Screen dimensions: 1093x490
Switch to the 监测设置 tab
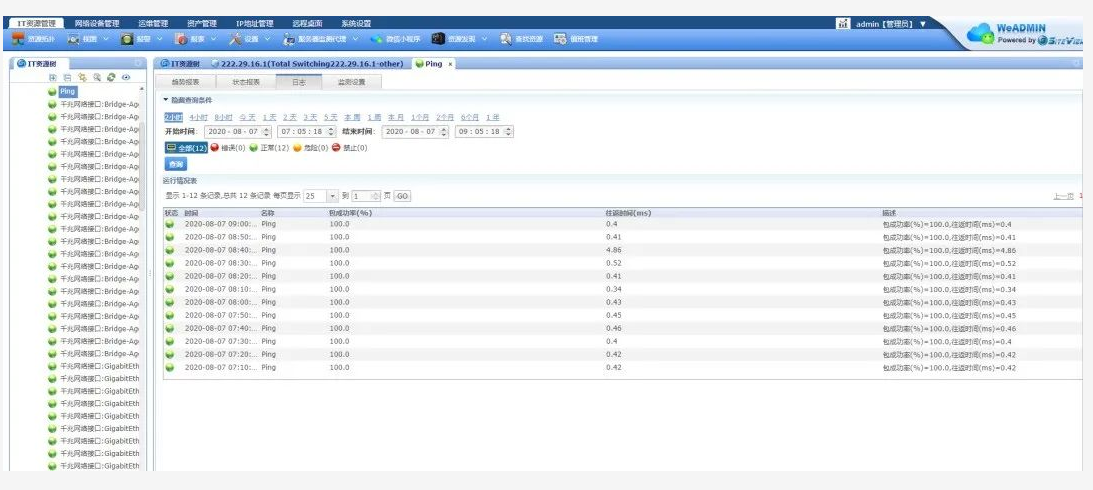coord(351,82)
